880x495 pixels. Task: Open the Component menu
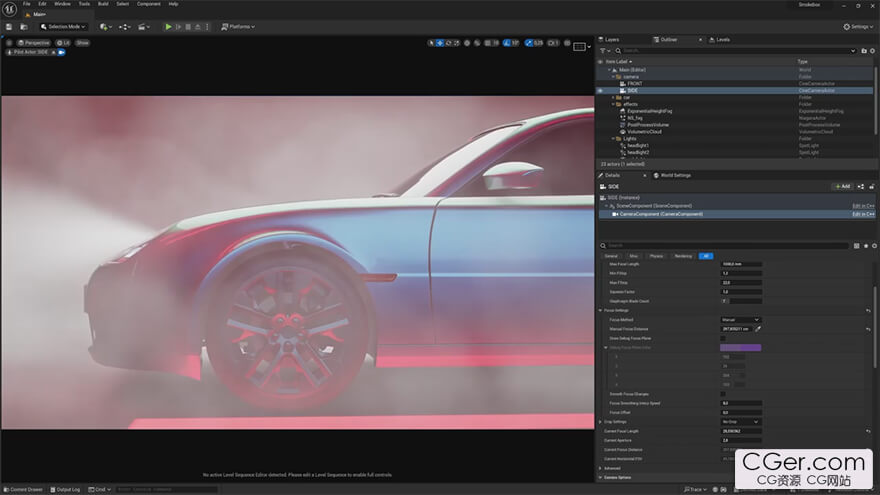click(x=149, y=4)
